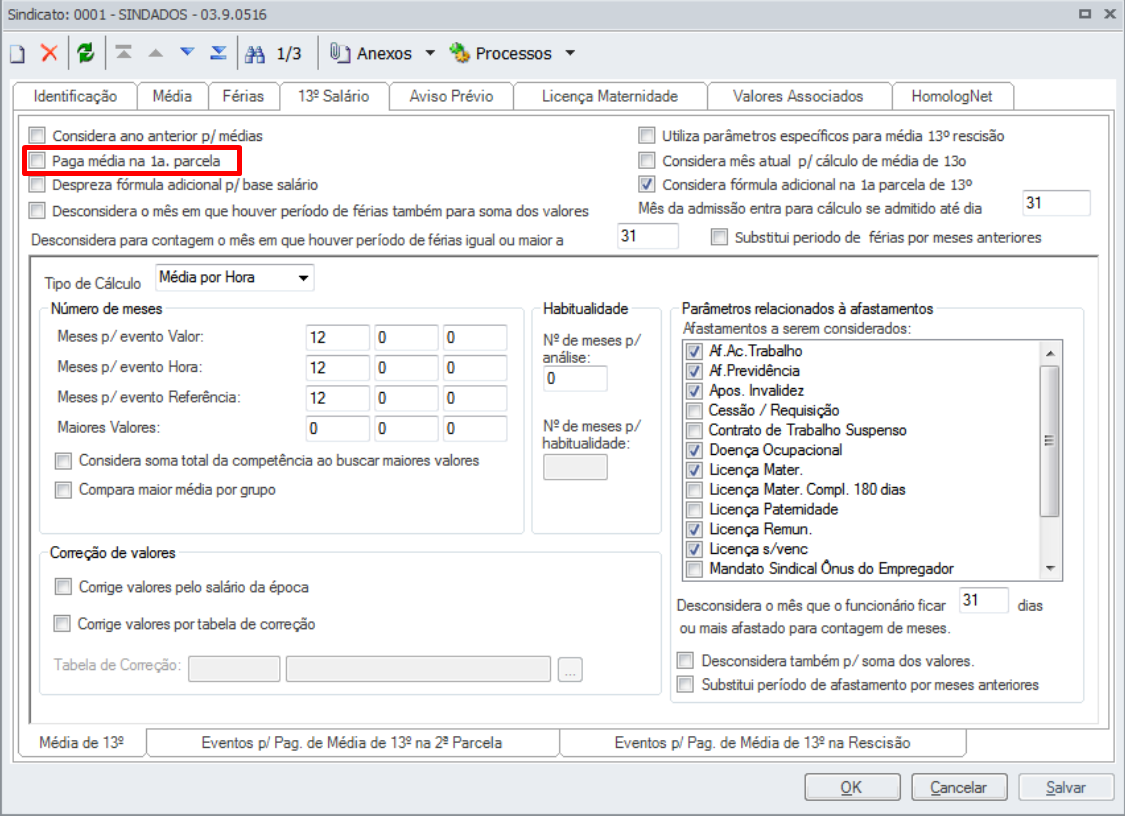Click the Cancelar button
This screenshot has width=1125, height=816.
point(959,787)
